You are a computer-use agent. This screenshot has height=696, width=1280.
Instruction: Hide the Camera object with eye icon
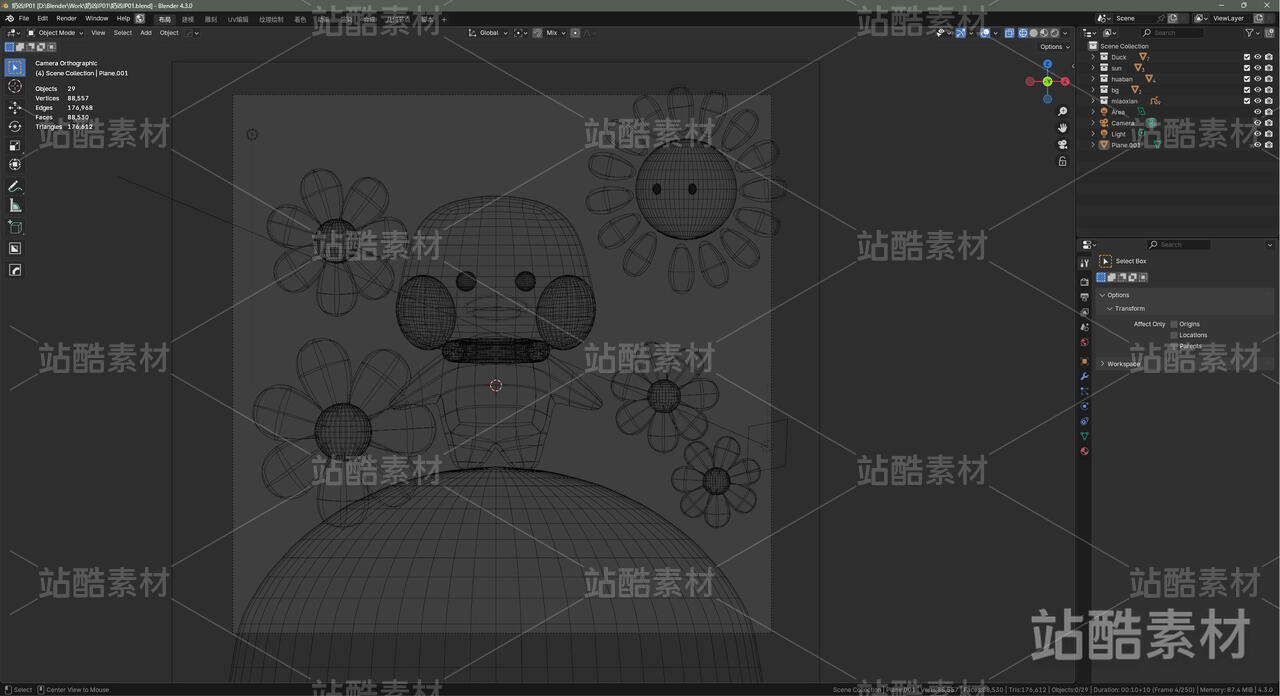1257,123
